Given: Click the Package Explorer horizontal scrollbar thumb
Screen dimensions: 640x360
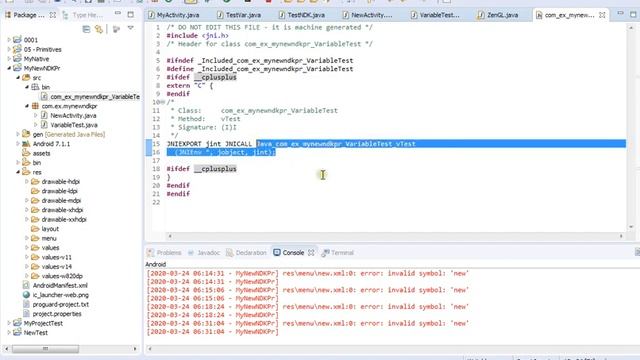Looking at the screenshot, I should click(x=45, y=349).
